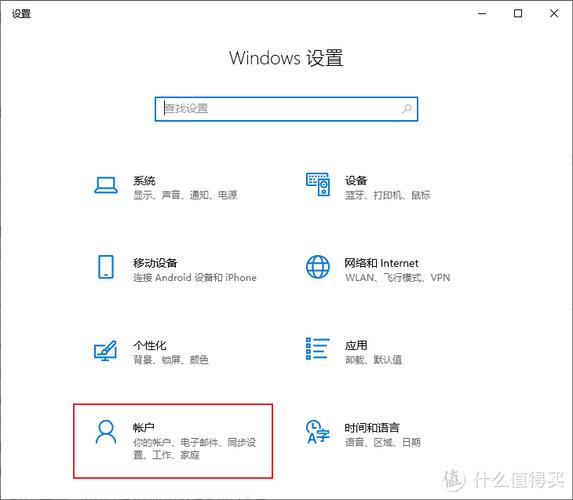
Task: Open 时间和语言 settings heading
Action: tap(372, 428)
